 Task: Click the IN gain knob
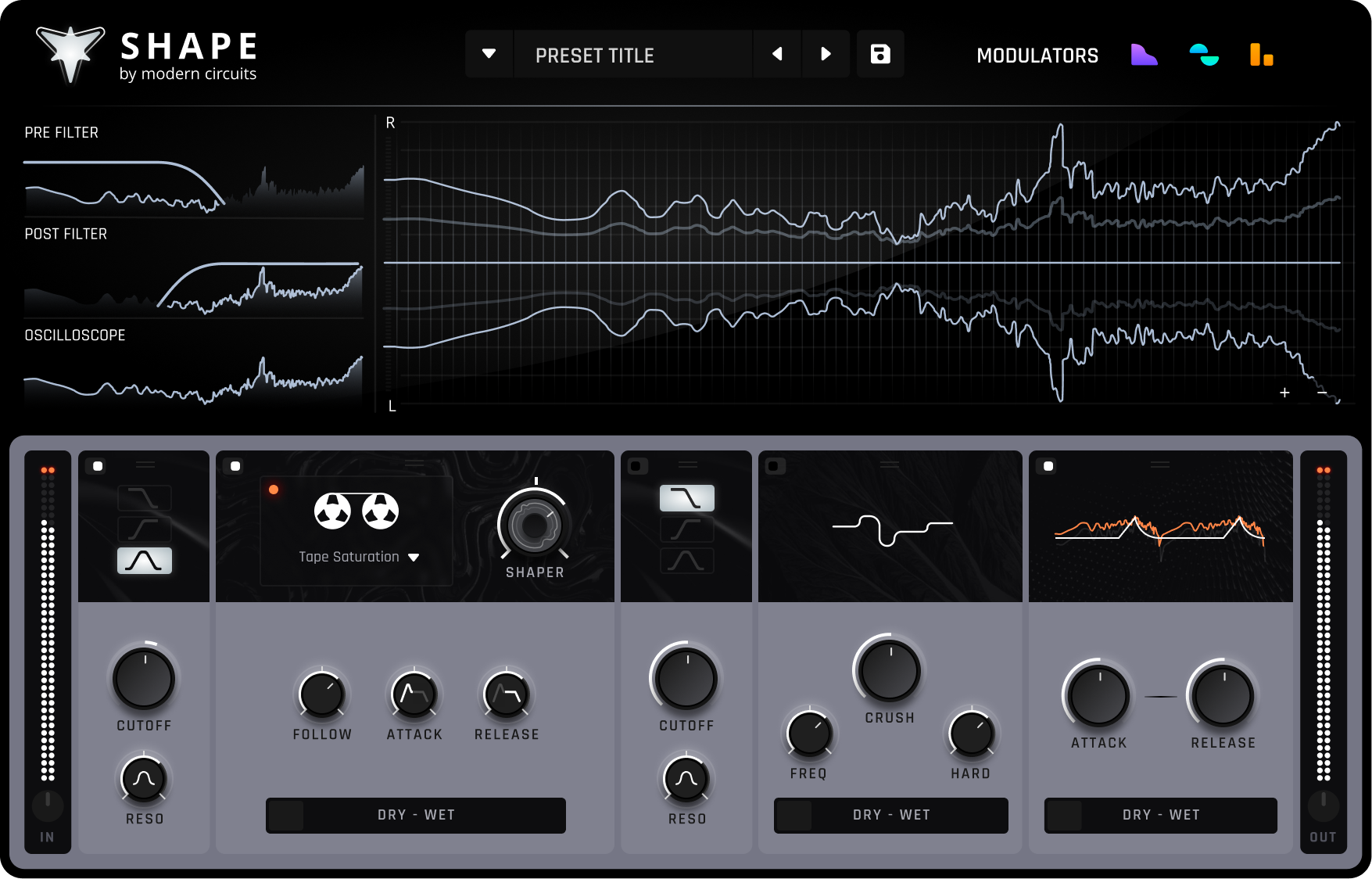tap(48, 805)
